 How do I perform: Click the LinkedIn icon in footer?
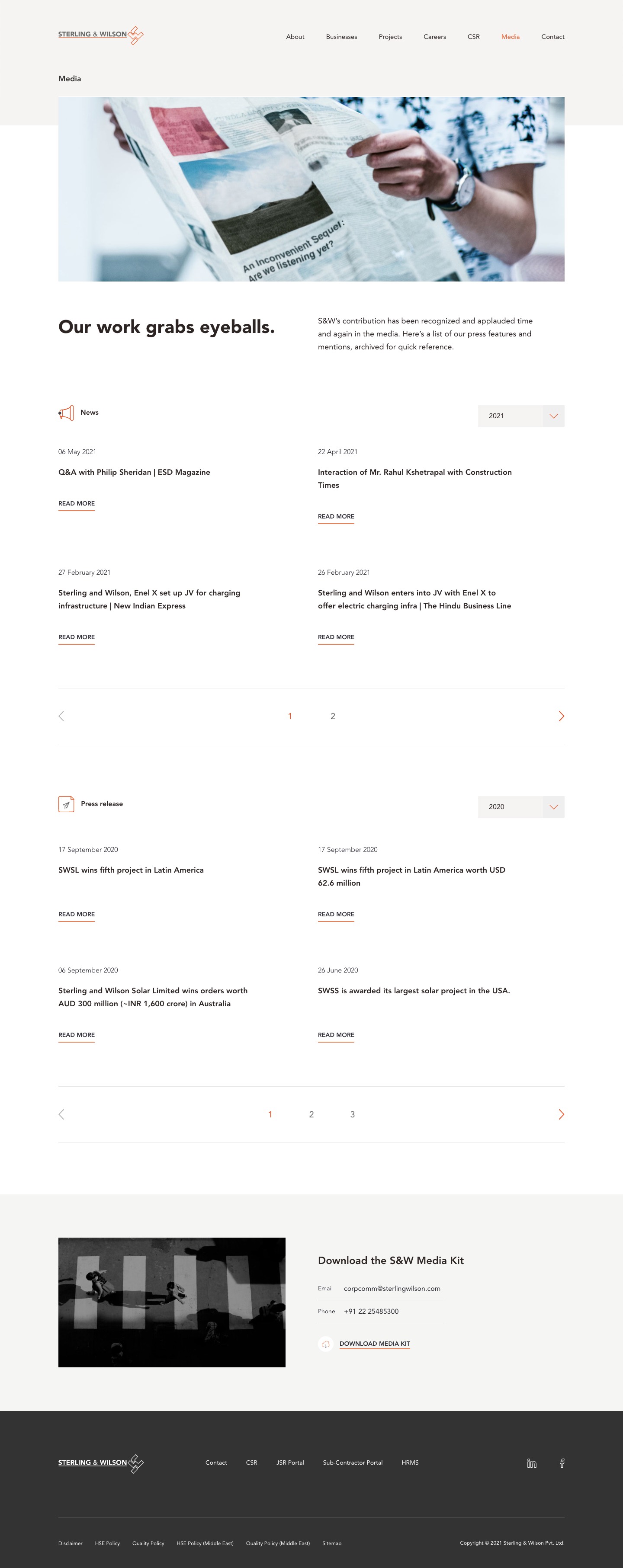532,1462
